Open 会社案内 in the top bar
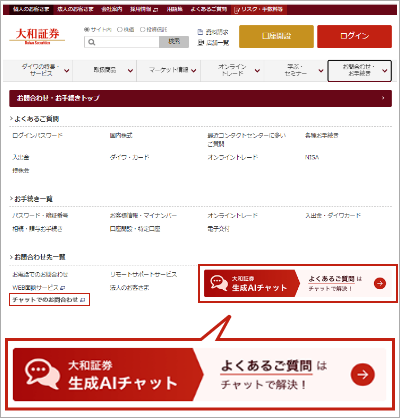 pyautogui.click(x=112, y=9)
